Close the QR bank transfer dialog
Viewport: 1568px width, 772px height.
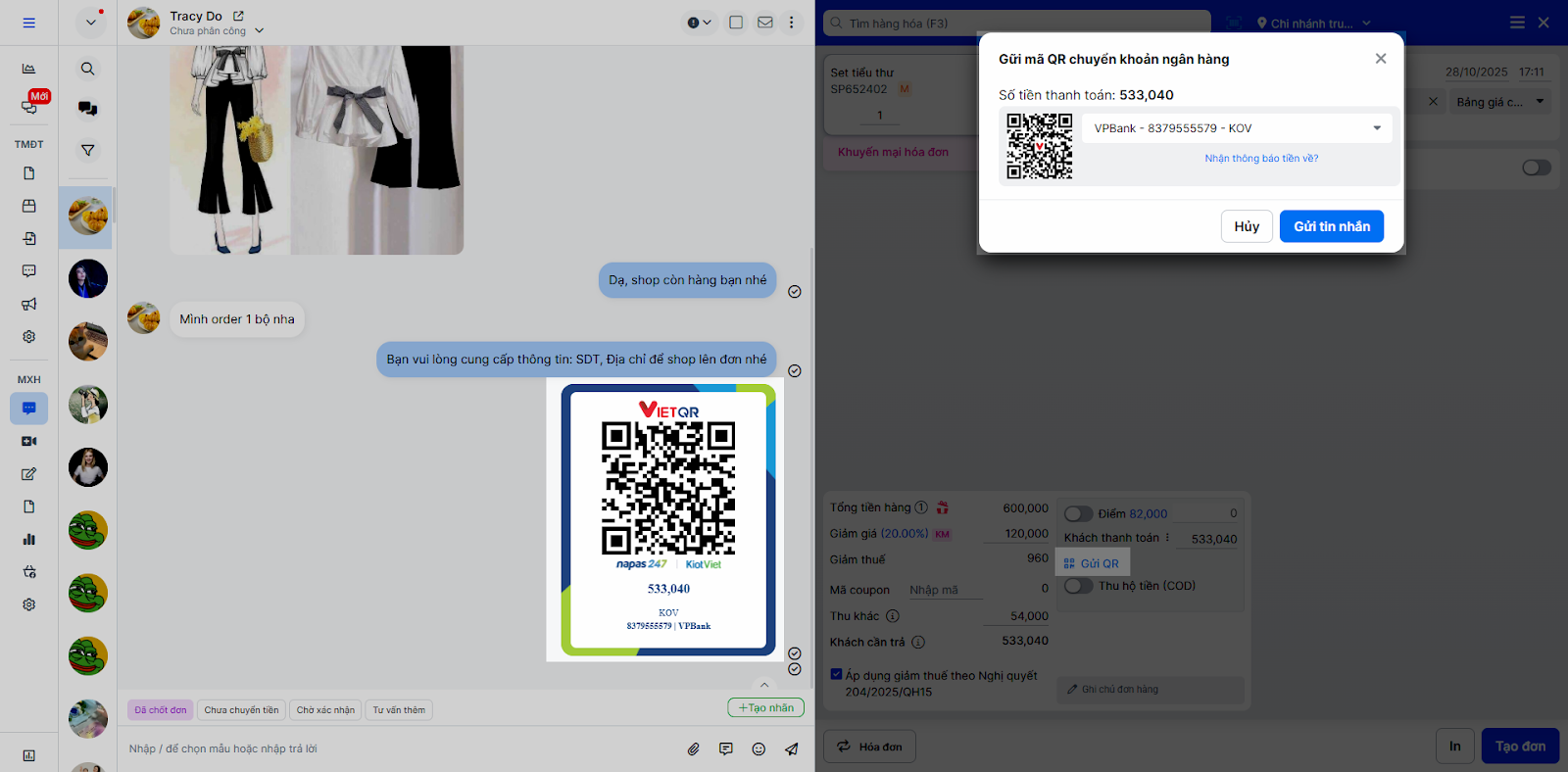tap(1381, 59)
